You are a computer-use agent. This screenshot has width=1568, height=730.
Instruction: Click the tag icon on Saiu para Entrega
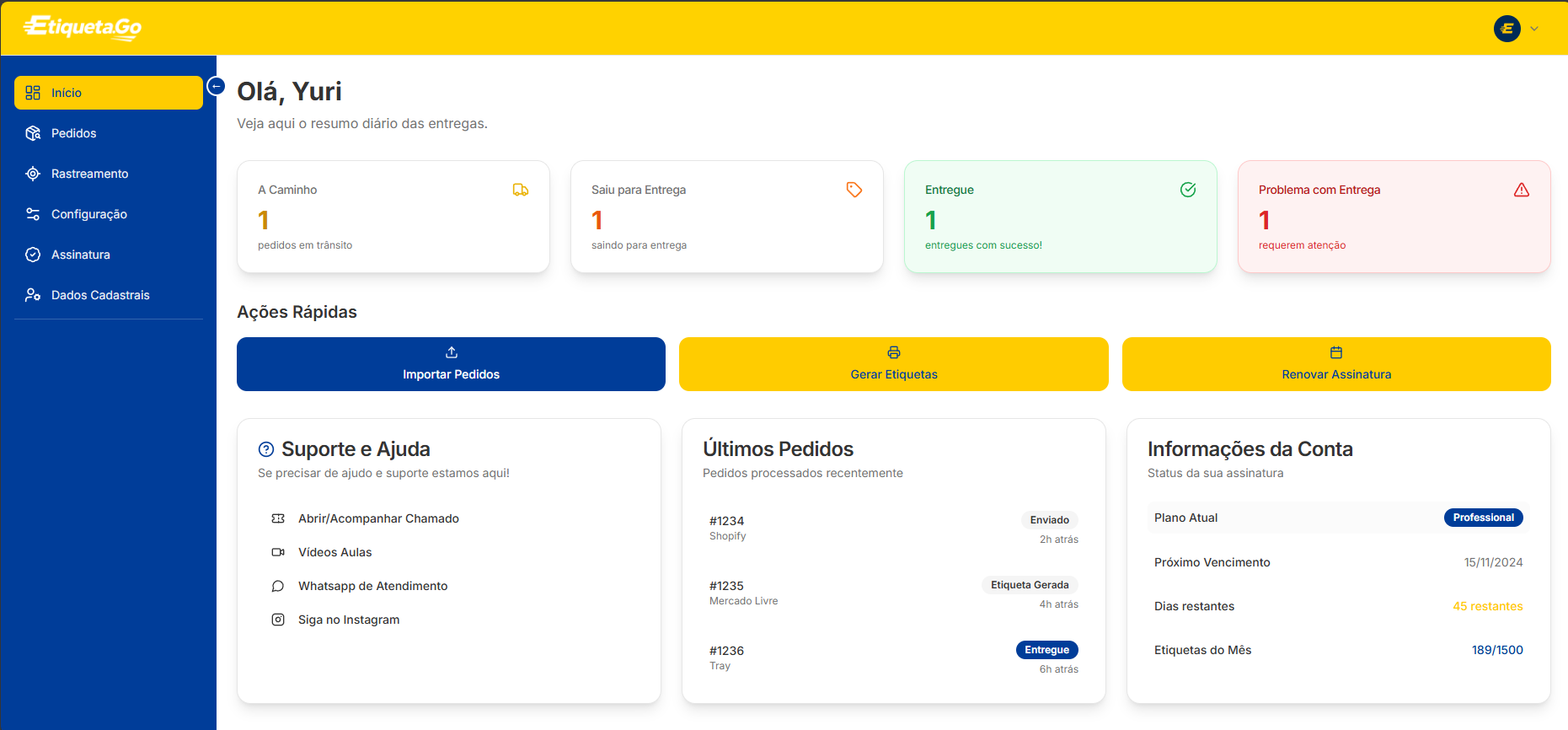pos(854,190)
